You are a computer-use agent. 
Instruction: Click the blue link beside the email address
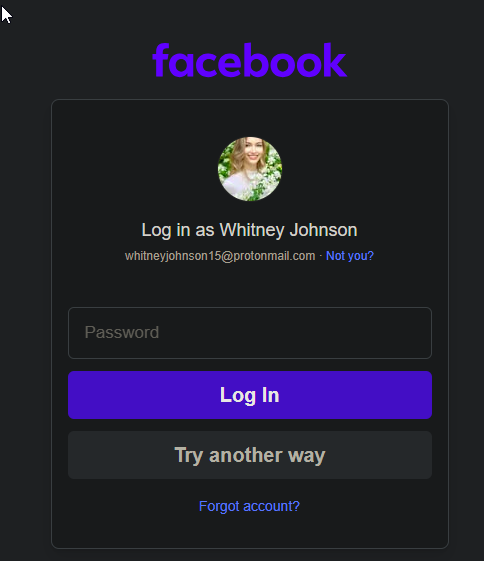tap(349, 256)
